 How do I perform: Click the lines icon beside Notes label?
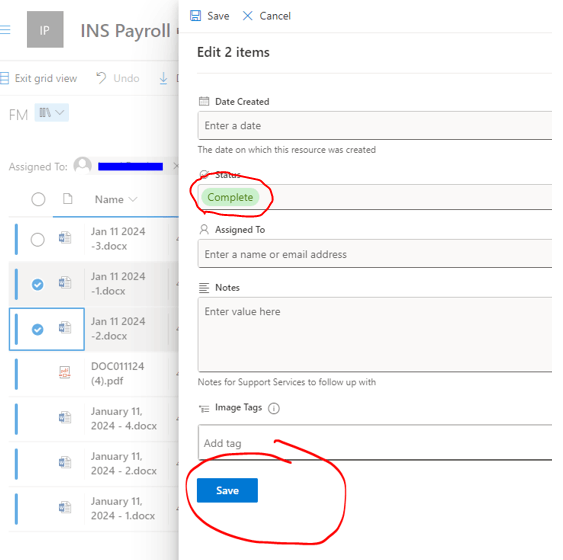(x=204, y=288)
